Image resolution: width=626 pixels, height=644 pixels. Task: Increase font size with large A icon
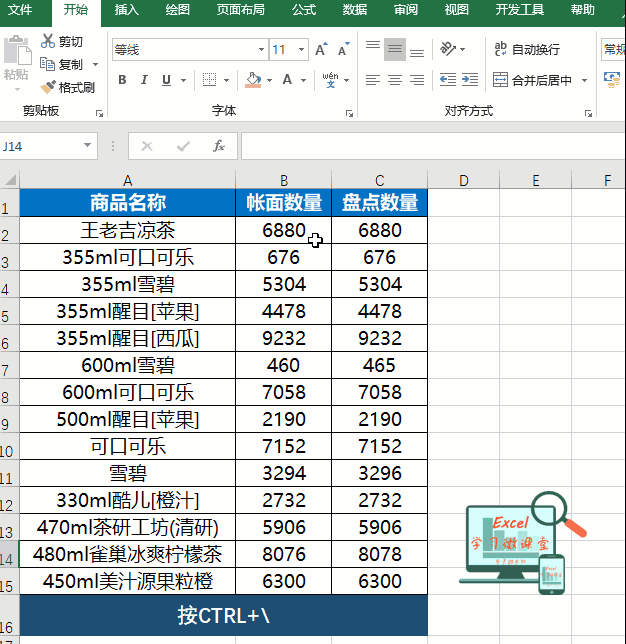click(x=321, y=49)
